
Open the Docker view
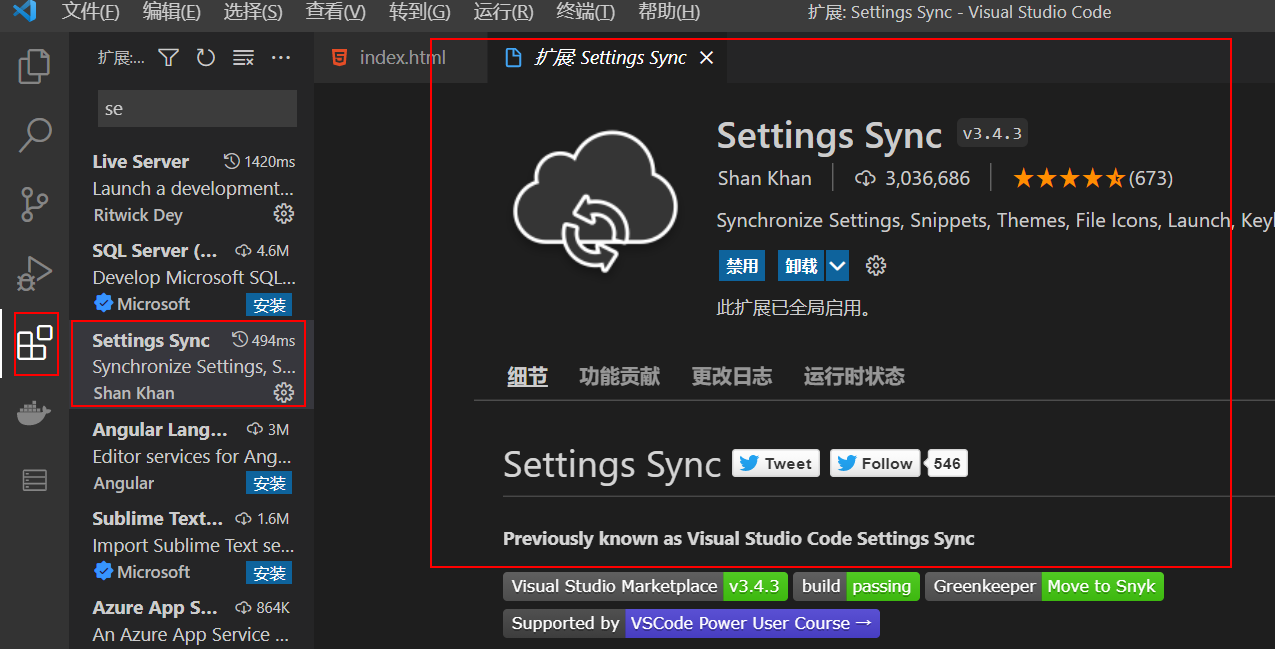click(34, 412)
